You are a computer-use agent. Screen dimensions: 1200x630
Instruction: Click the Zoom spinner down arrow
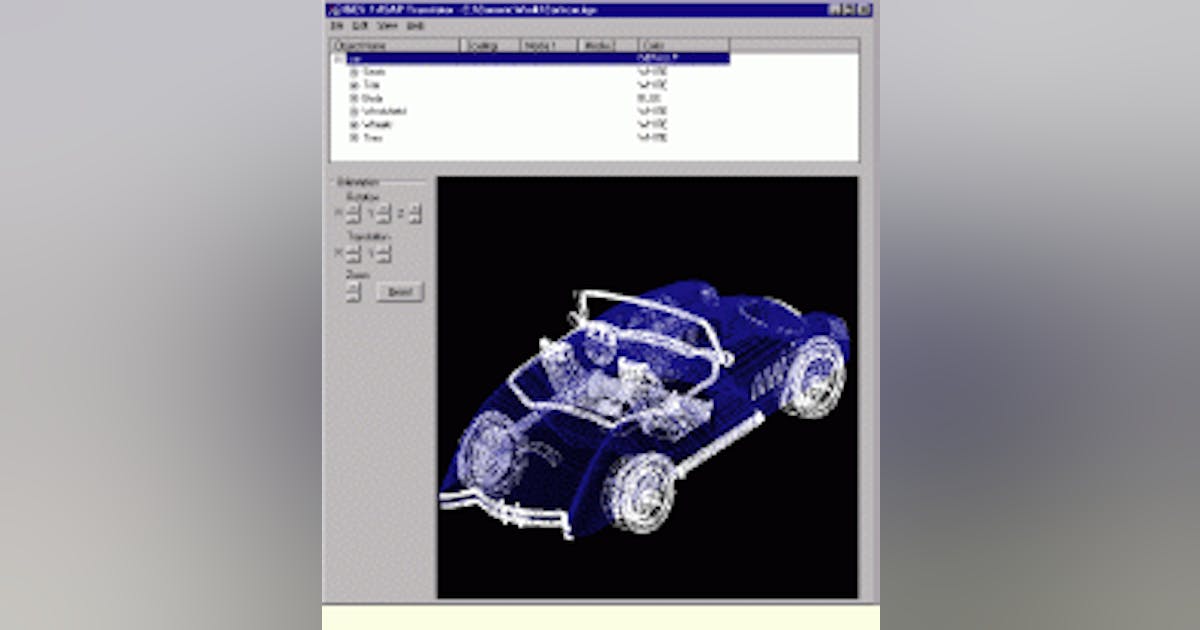[x=353, y=294]
